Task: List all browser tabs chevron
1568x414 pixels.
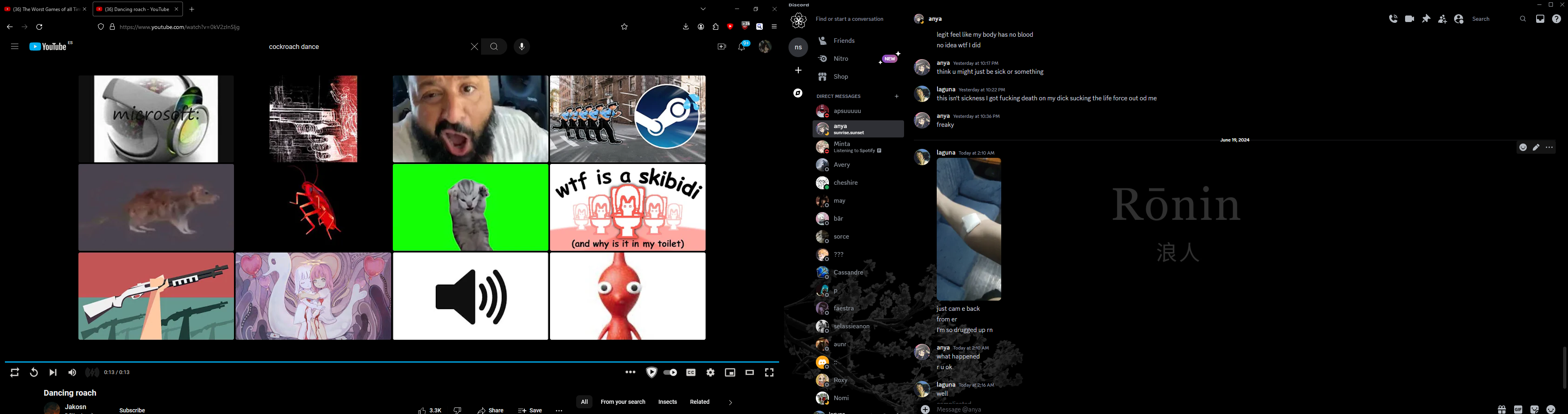Action: coord(703,9)
